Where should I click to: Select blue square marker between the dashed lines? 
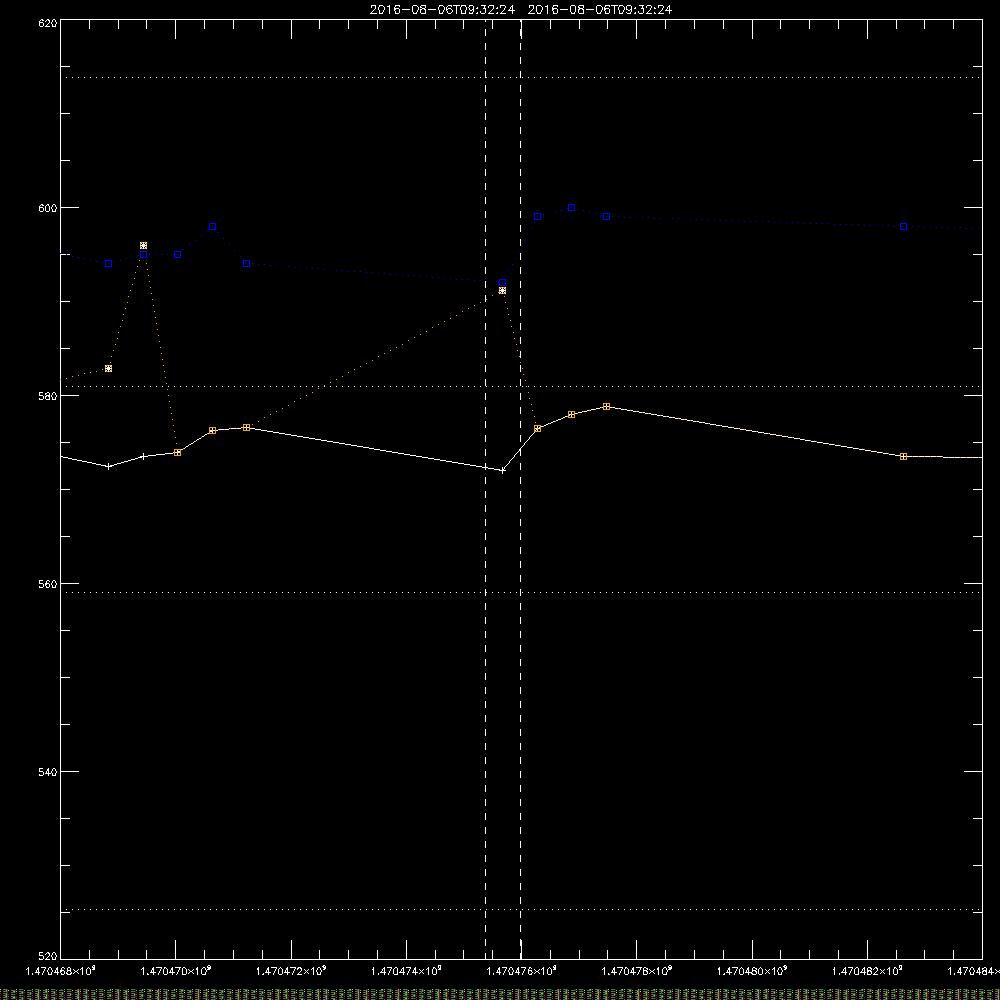tap(503, 283)
